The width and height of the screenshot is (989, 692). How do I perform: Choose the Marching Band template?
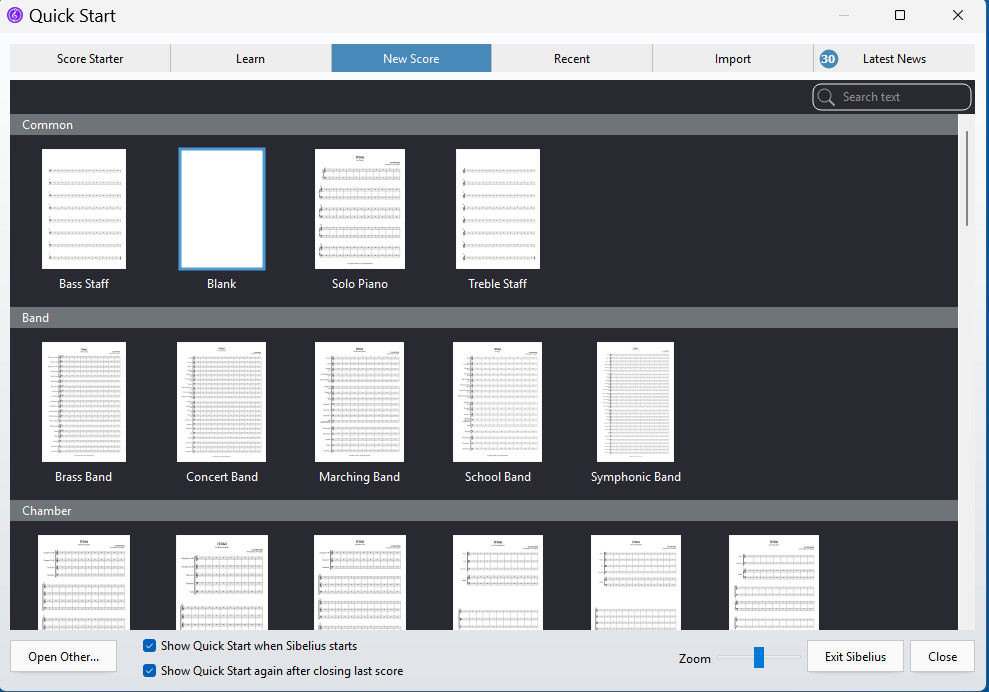360,412
